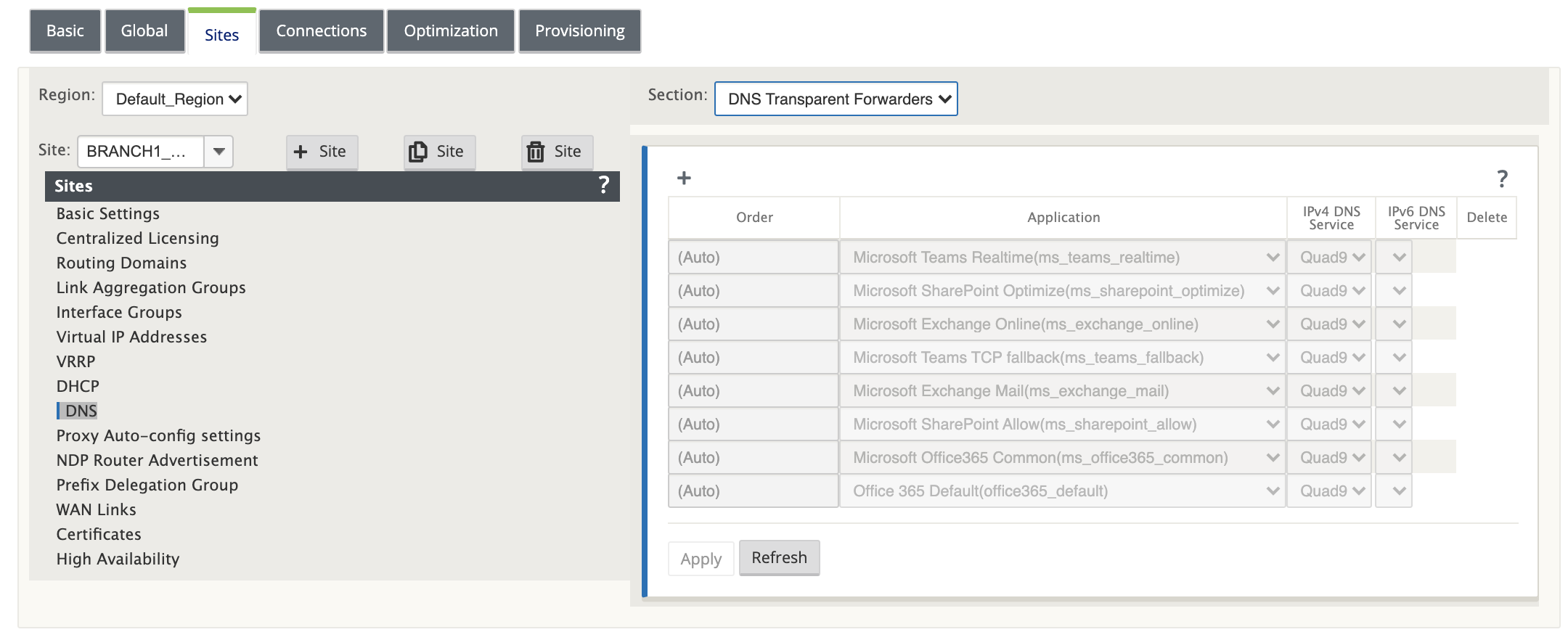The height and width of the screenshot is (640, 1568).
Task: Add a new Site
Action: pos(322,152)
